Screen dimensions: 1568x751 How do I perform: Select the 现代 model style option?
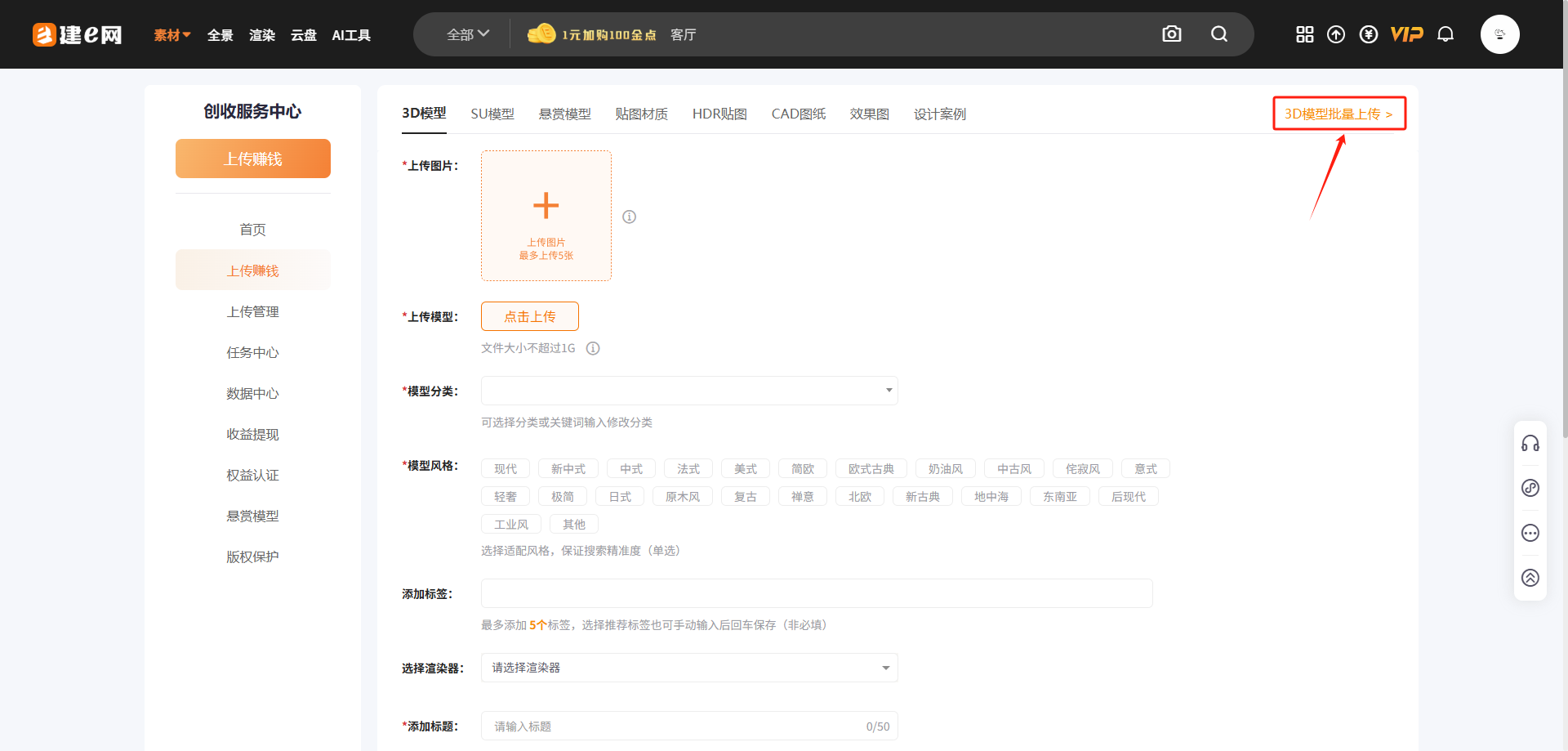pyautogui.click(x=506, y=469)
